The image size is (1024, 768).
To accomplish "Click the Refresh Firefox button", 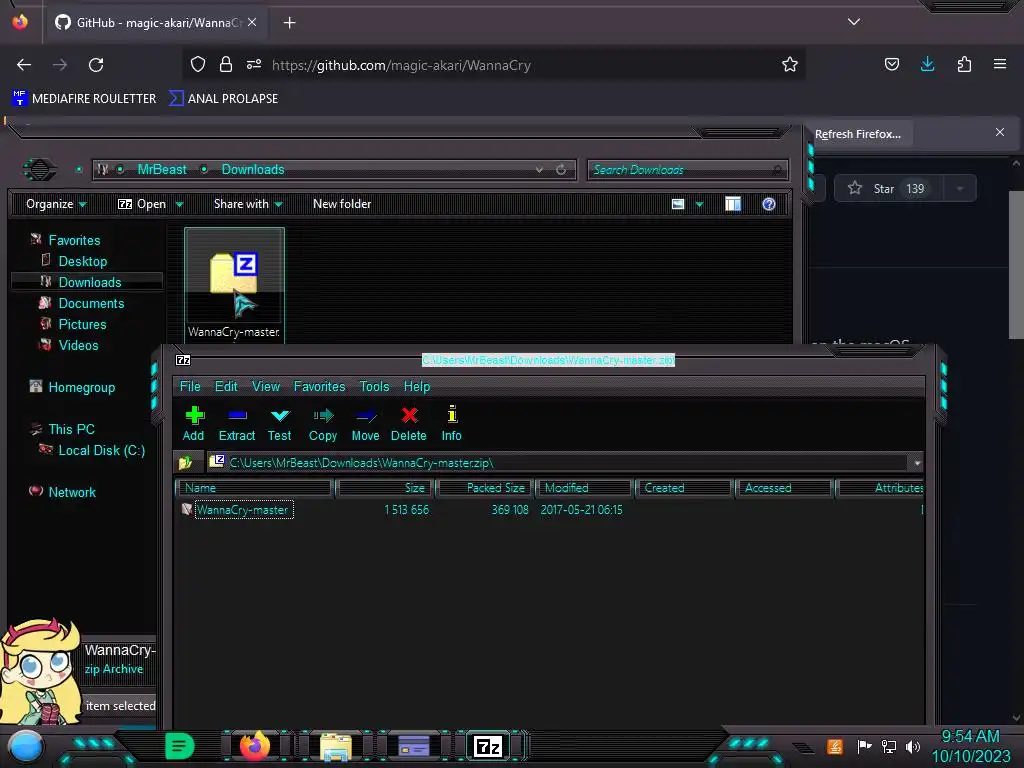I will pyautogui.click(x=857, y=134).
